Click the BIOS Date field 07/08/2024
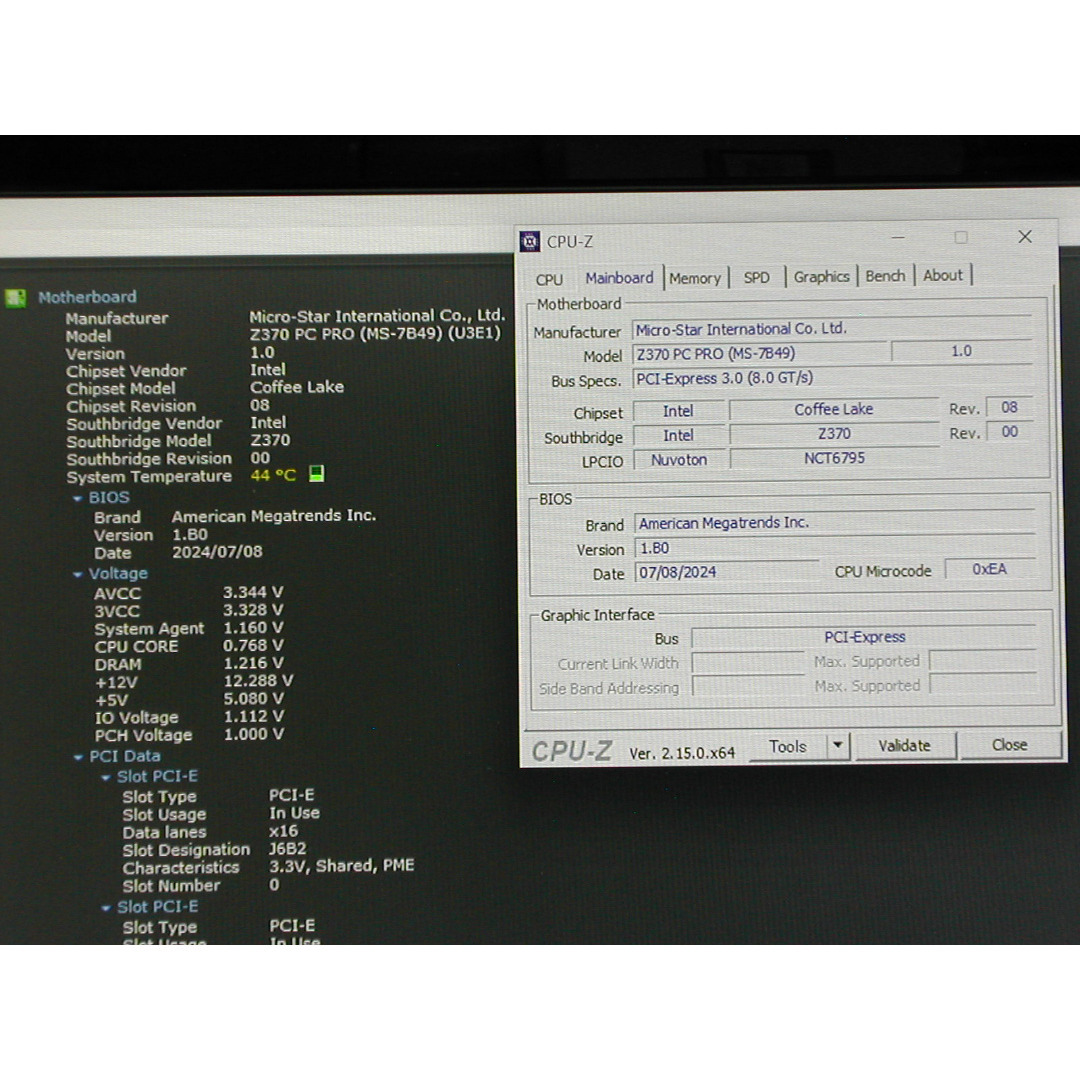The height and width of the screenshot is (1080, 1080). point(727,572)
